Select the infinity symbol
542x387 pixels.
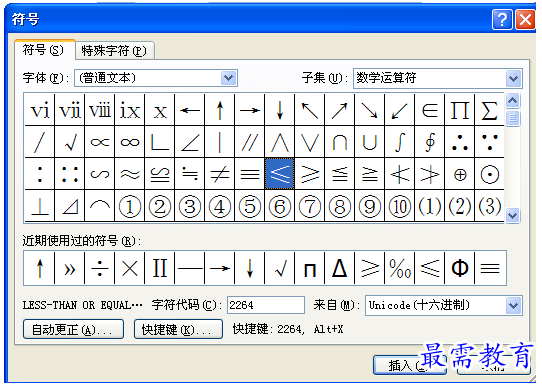[x=130, y=142]
